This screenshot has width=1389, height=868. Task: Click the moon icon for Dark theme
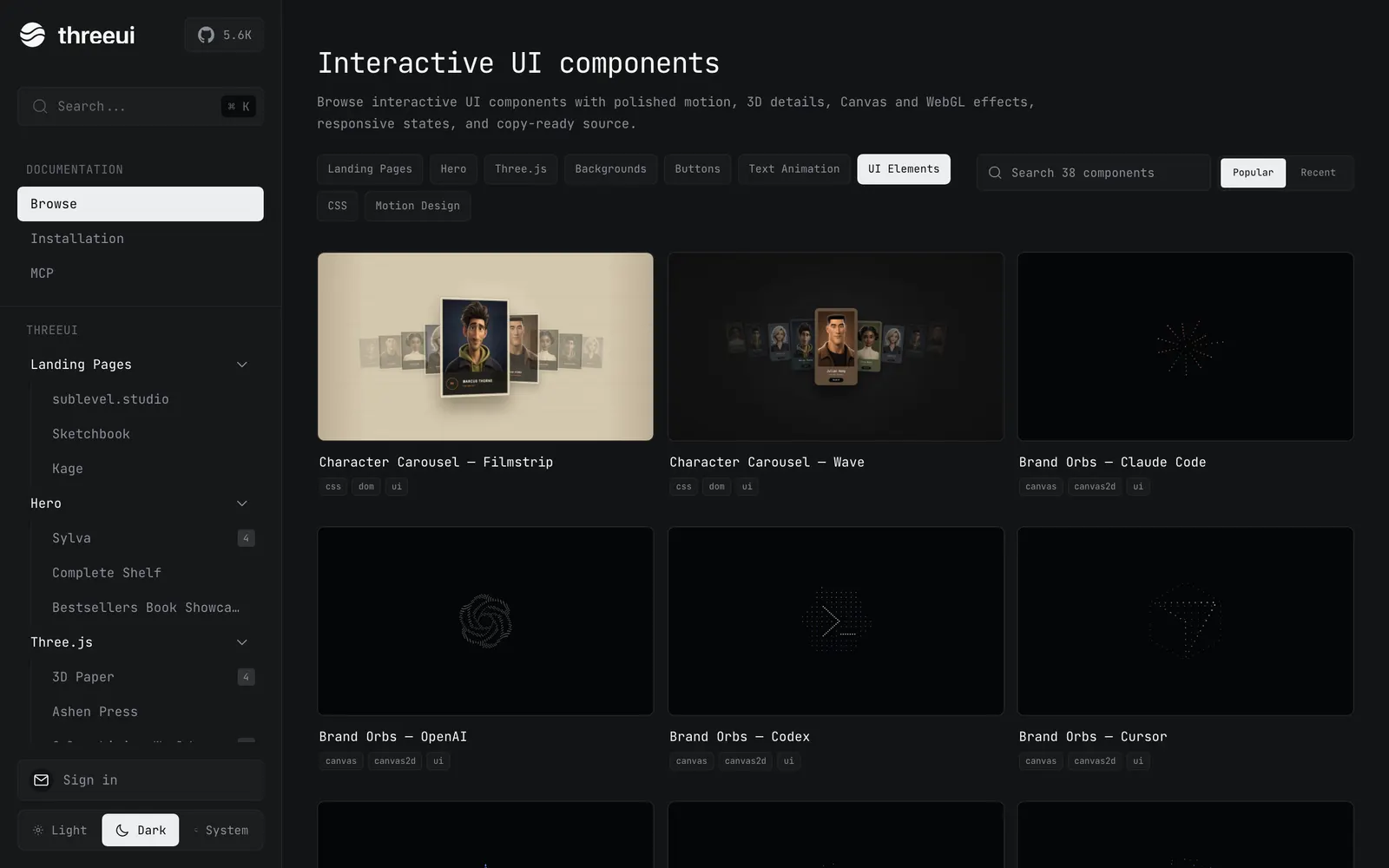(122, 831)
